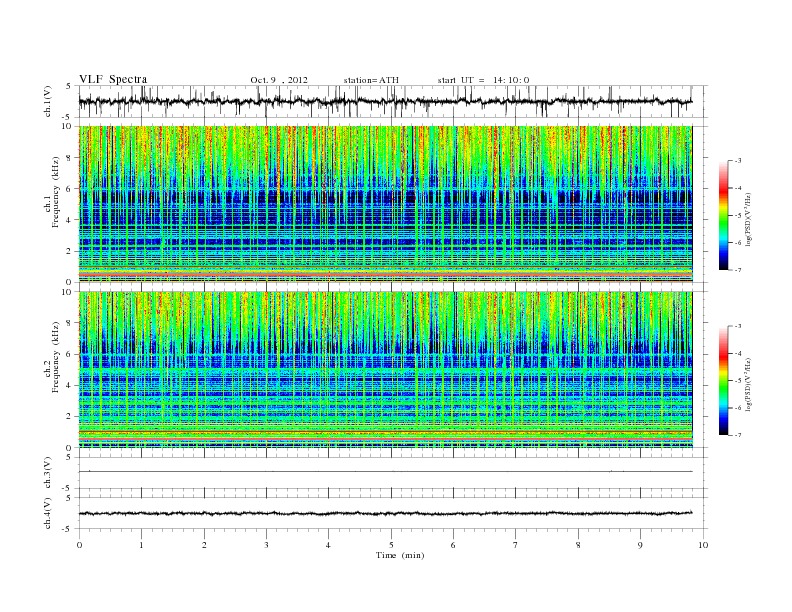Click the '4' frequency tick on ch.1 spectrogram
Screen dimensions: 792x612
[69, 220]
